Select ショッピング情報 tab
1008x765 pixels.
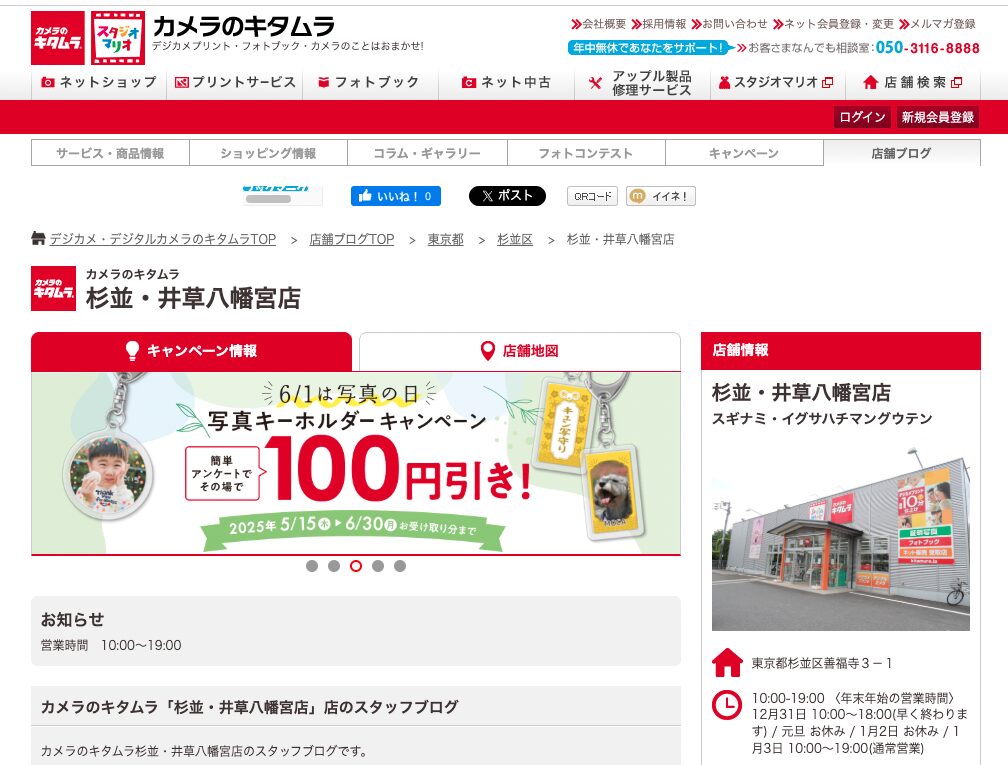[268, 153]
